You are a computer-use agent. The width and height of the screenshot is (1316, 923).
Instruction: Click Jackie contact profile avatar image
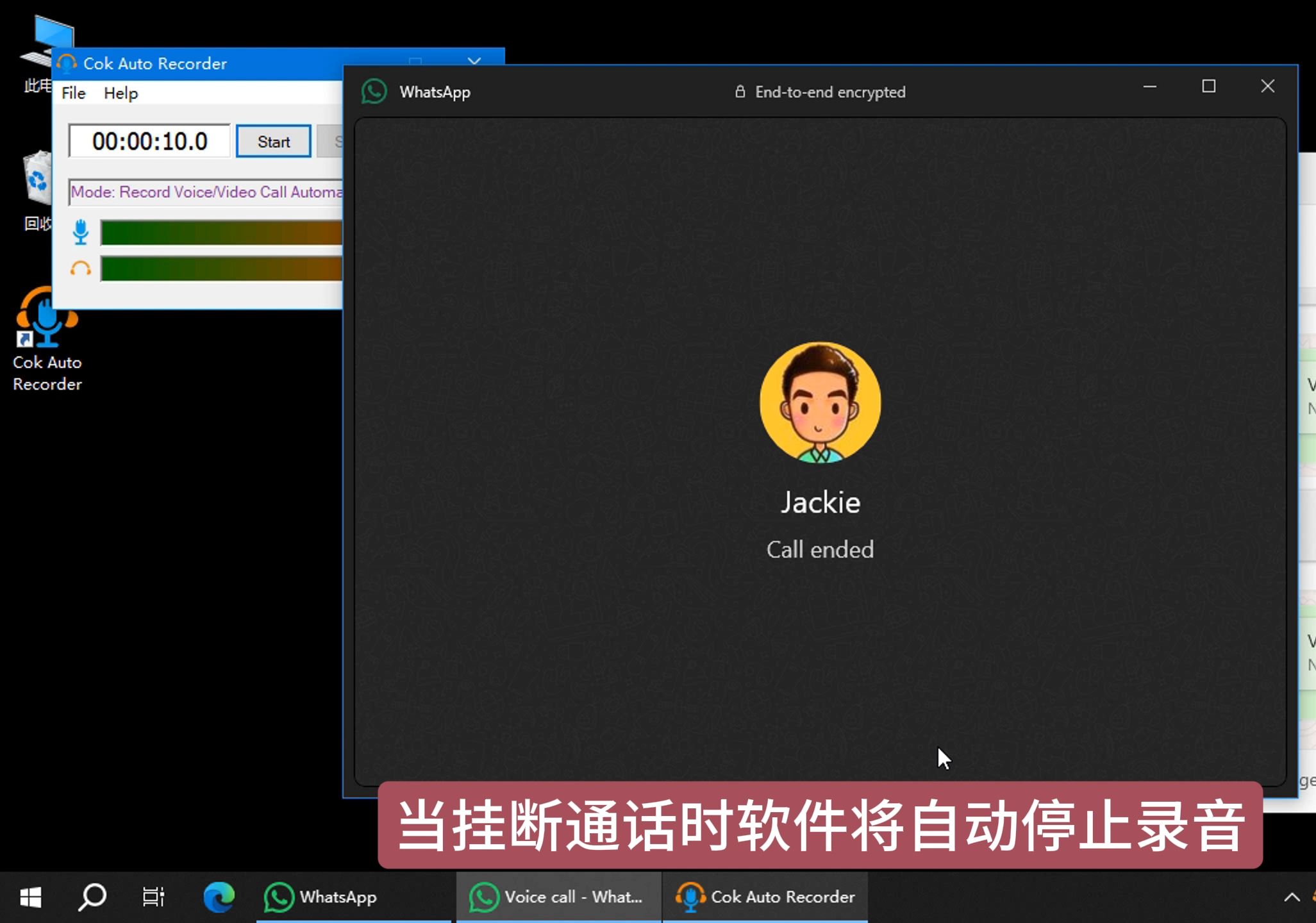click(x=820, y=404)
